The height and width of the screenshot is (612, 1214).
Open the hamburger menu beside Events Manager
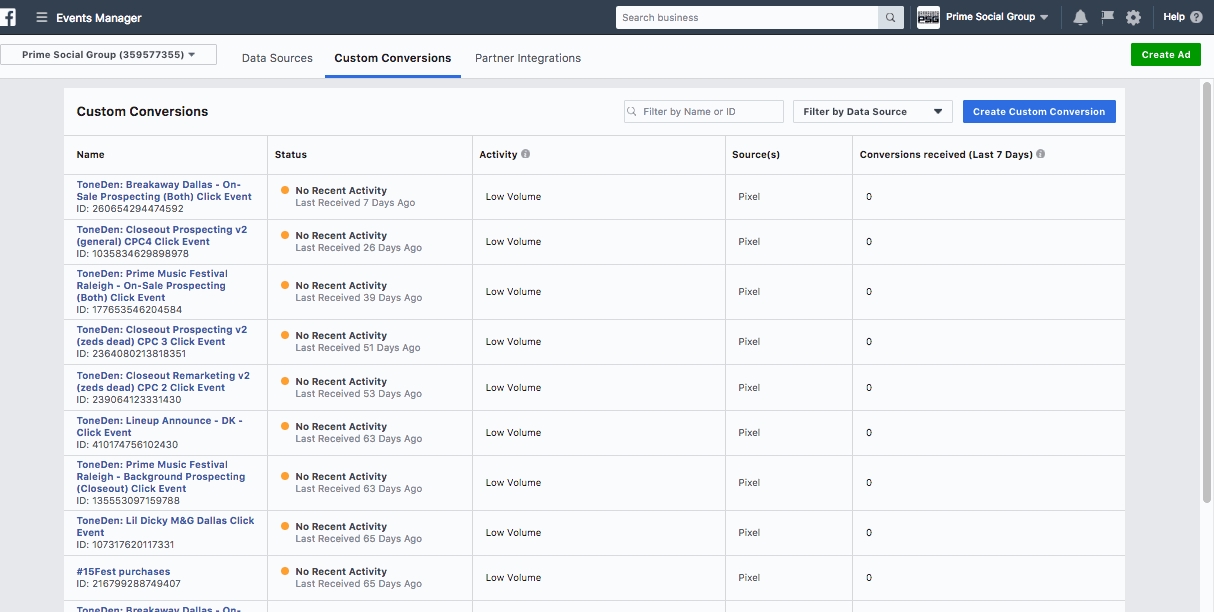41,17
